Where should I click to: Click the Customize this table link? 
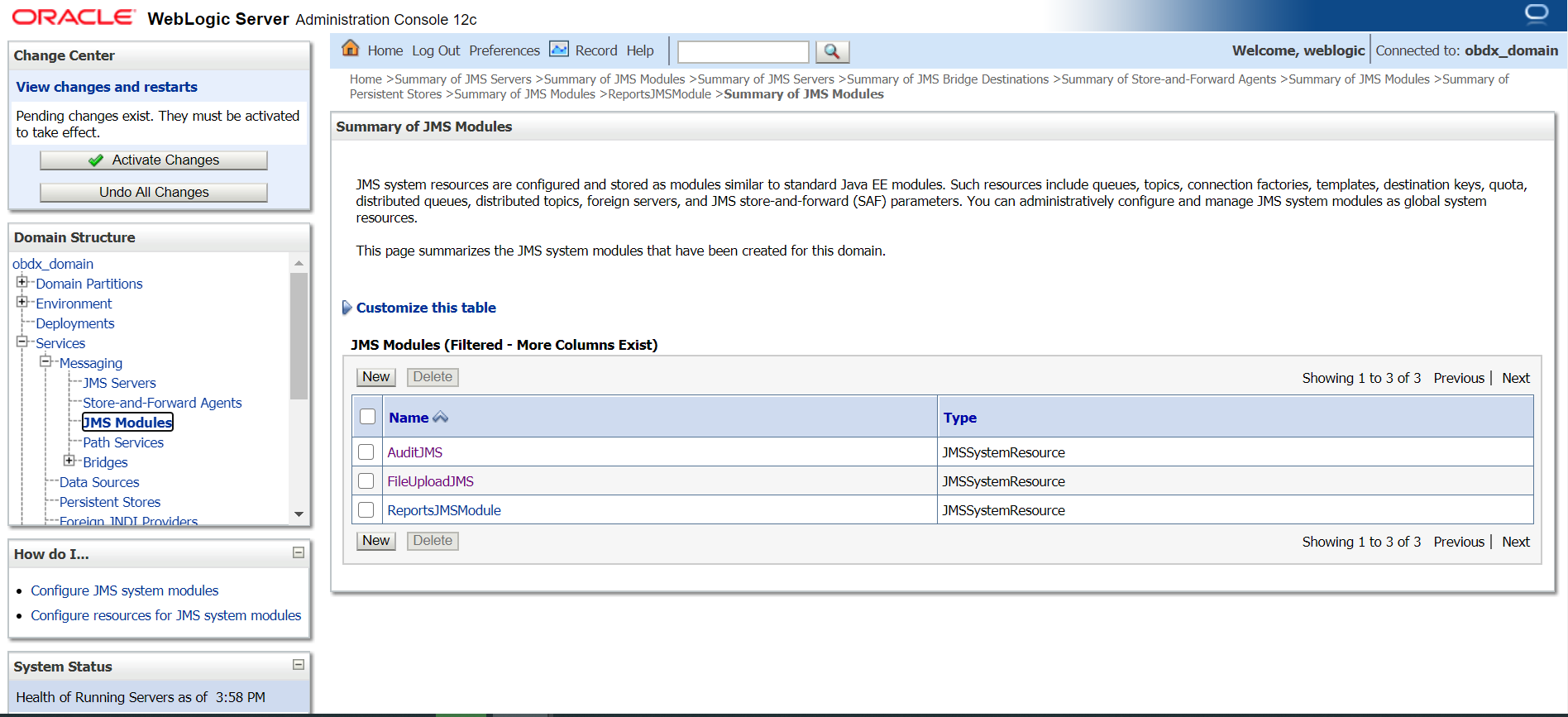pos(426,308)
